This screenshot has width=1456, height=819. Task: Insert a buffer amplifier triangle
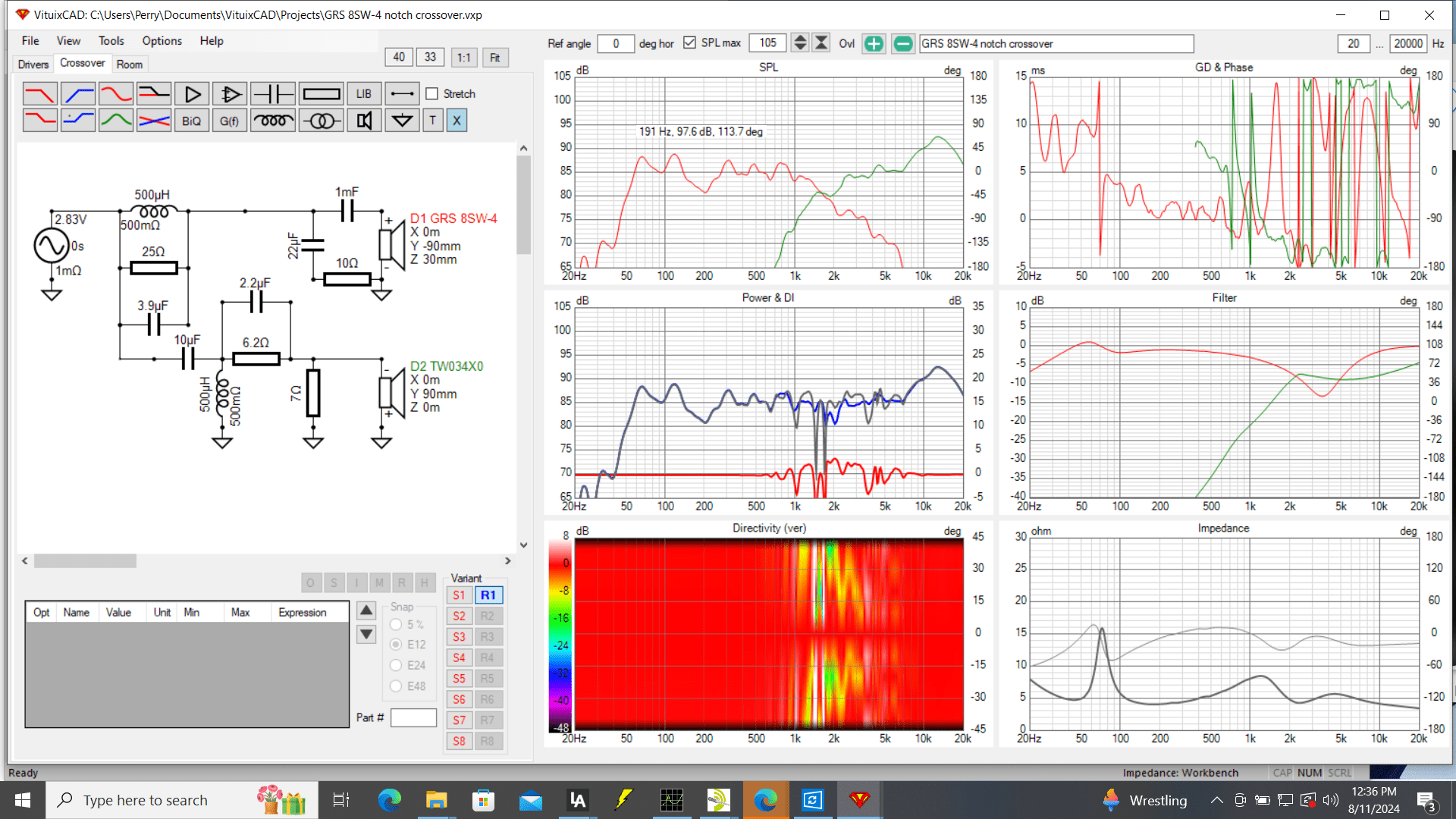pyautogui.click(x=192, y=94)
